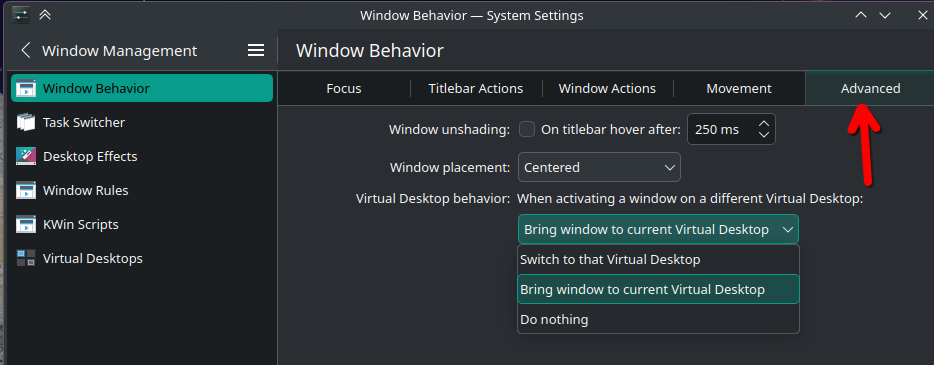Go back using the left arrow icon

(x=25, y=51)
